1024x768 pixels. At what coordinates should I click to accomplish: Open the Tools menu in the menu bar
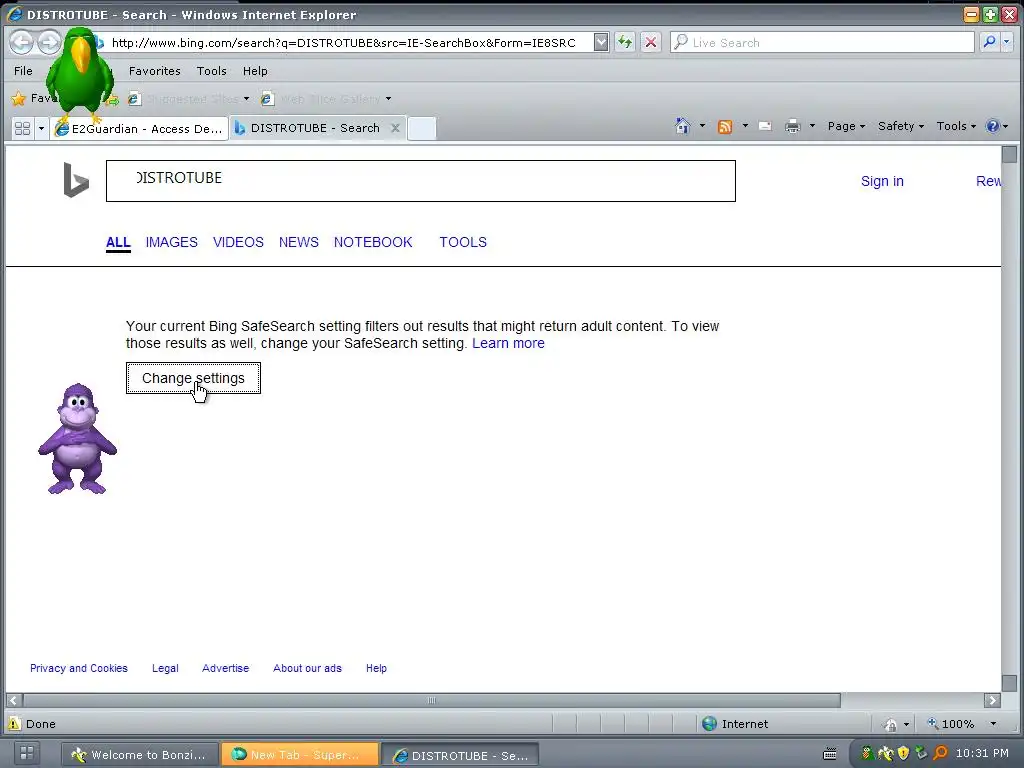pos(212,71)
